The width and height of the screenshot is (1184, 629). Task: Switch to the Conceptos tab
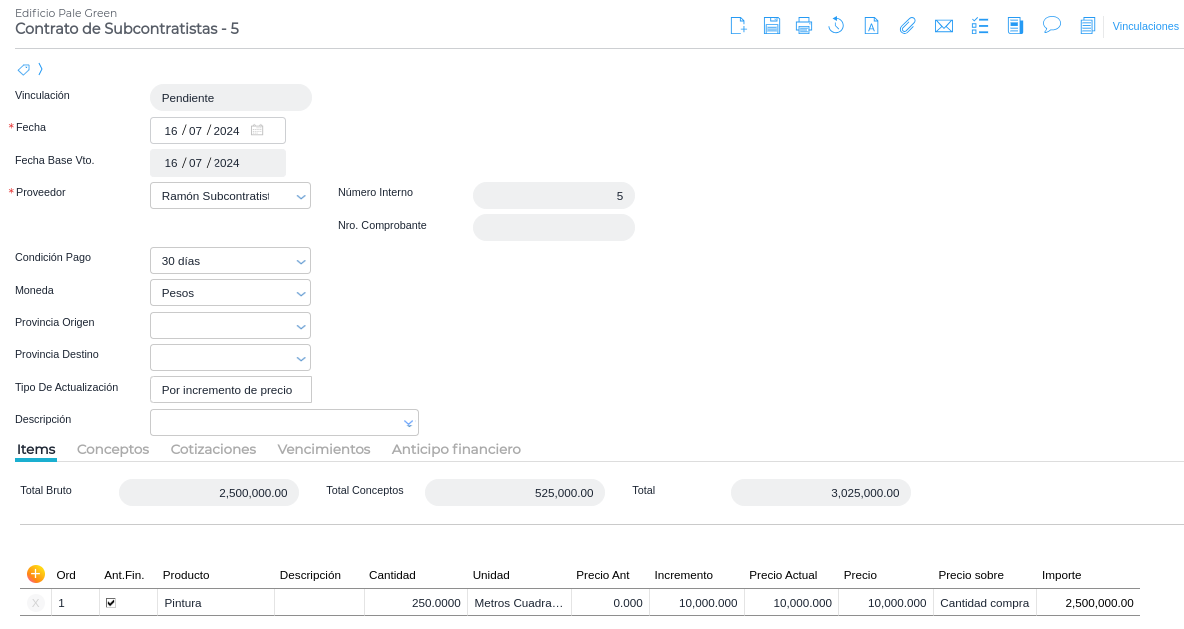tap(113, 450)
